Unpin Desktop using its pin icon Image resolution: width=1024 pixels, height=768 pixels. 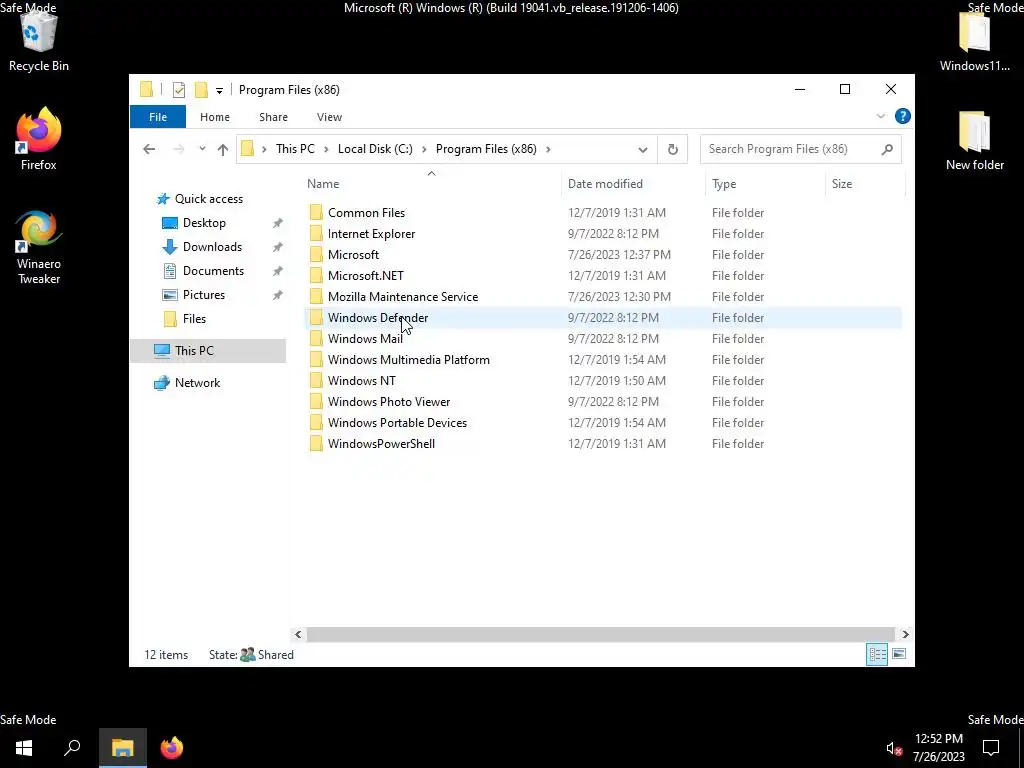pos(278,223)
